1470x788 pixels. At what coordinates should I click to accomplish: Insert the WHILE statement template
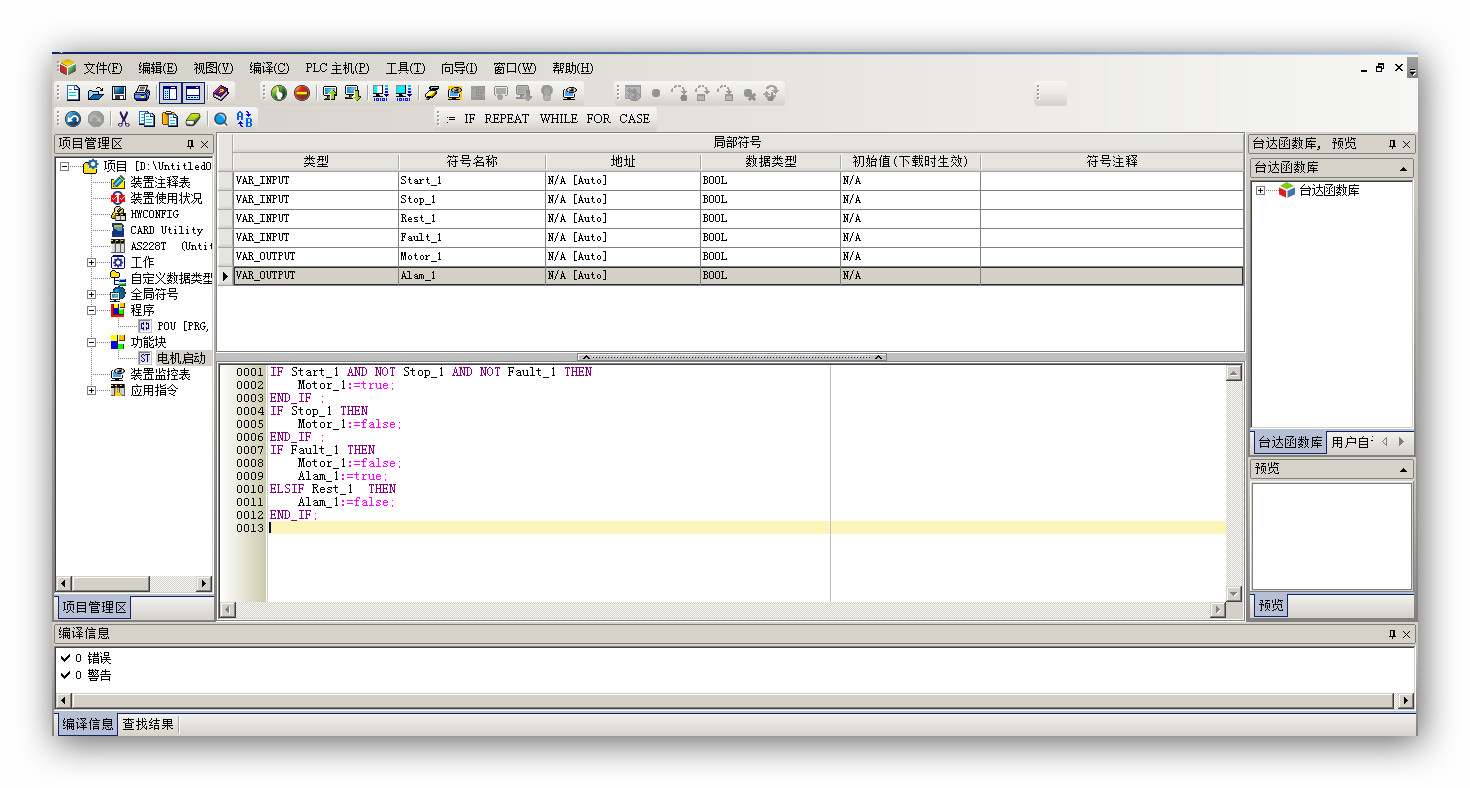[x=558, y=118]
